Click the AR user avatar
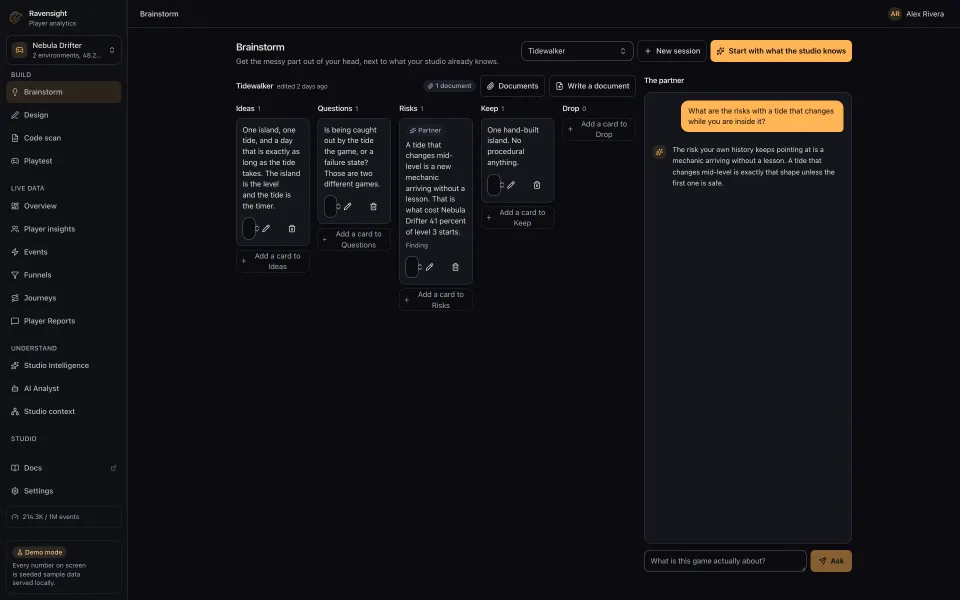960x600 pixels. [894, 13]
